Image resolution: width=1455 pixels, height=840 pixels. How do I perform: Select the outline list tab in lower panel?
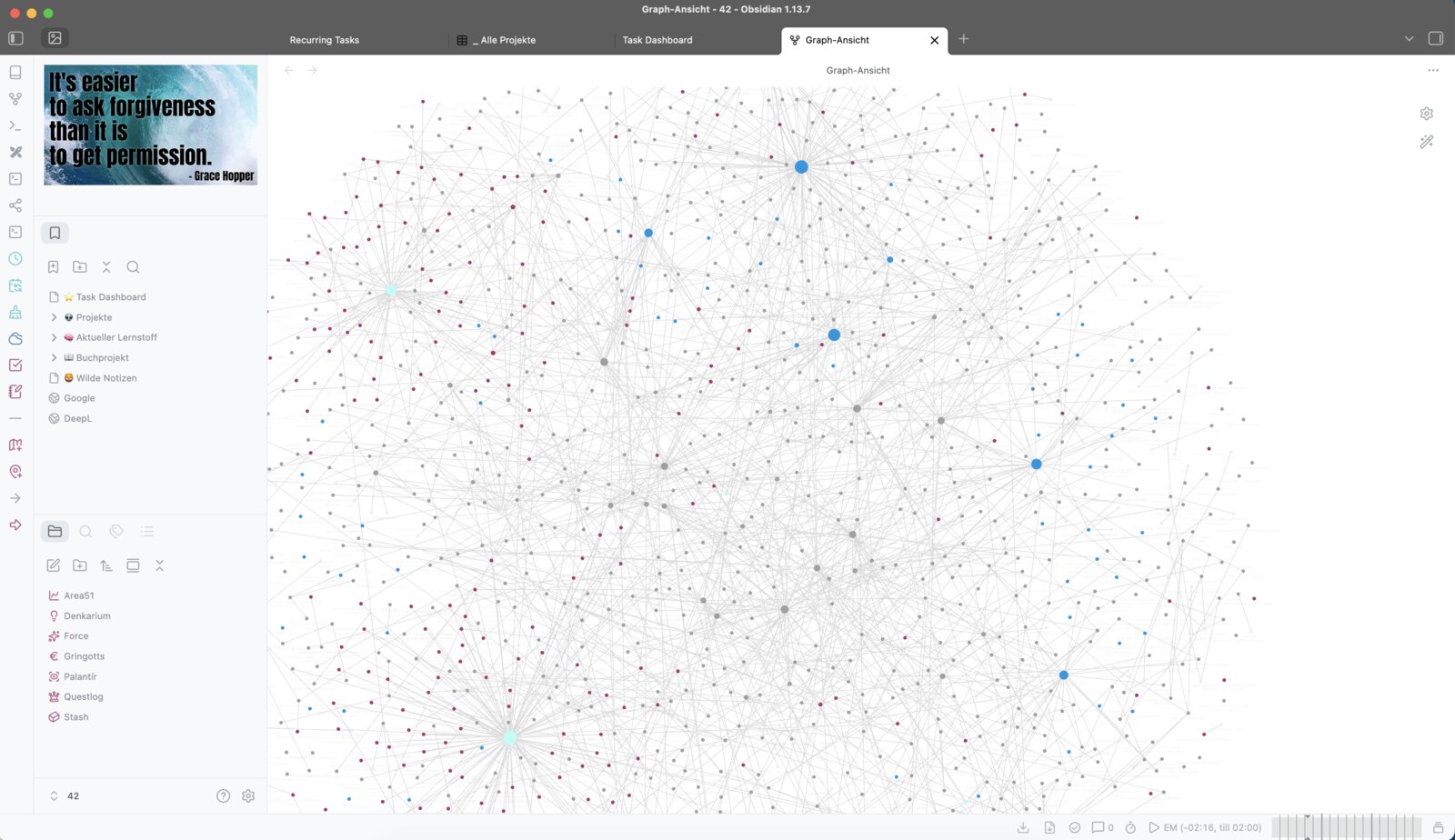(x=147, y=531)
